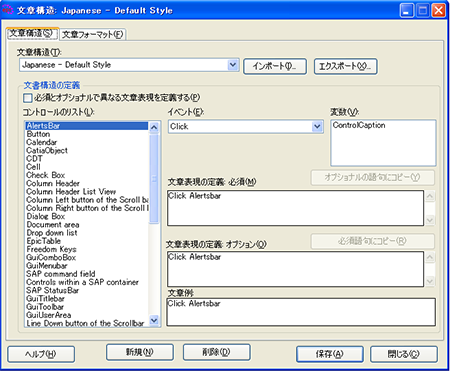Click the 削除(D) button
Viewport: 450px width, 371px height.
pyautogui.click(x=217, y=352)
